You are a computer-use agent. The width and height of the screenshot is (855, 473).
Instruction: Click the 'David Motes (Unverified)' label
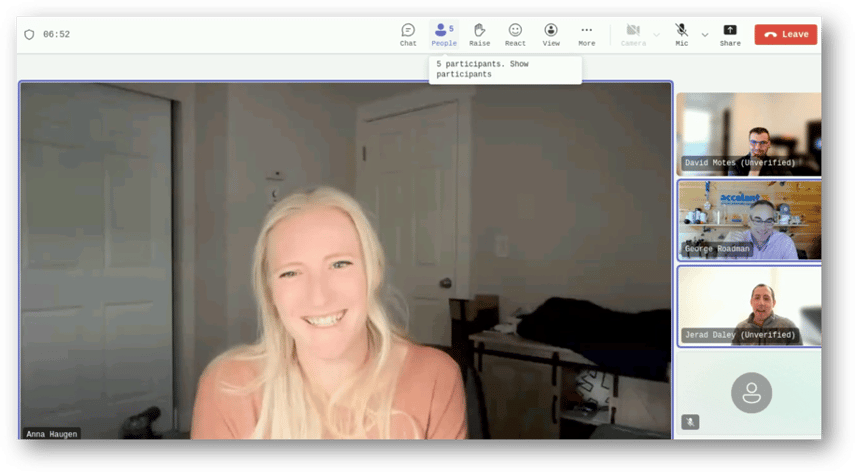coord(739,163)
